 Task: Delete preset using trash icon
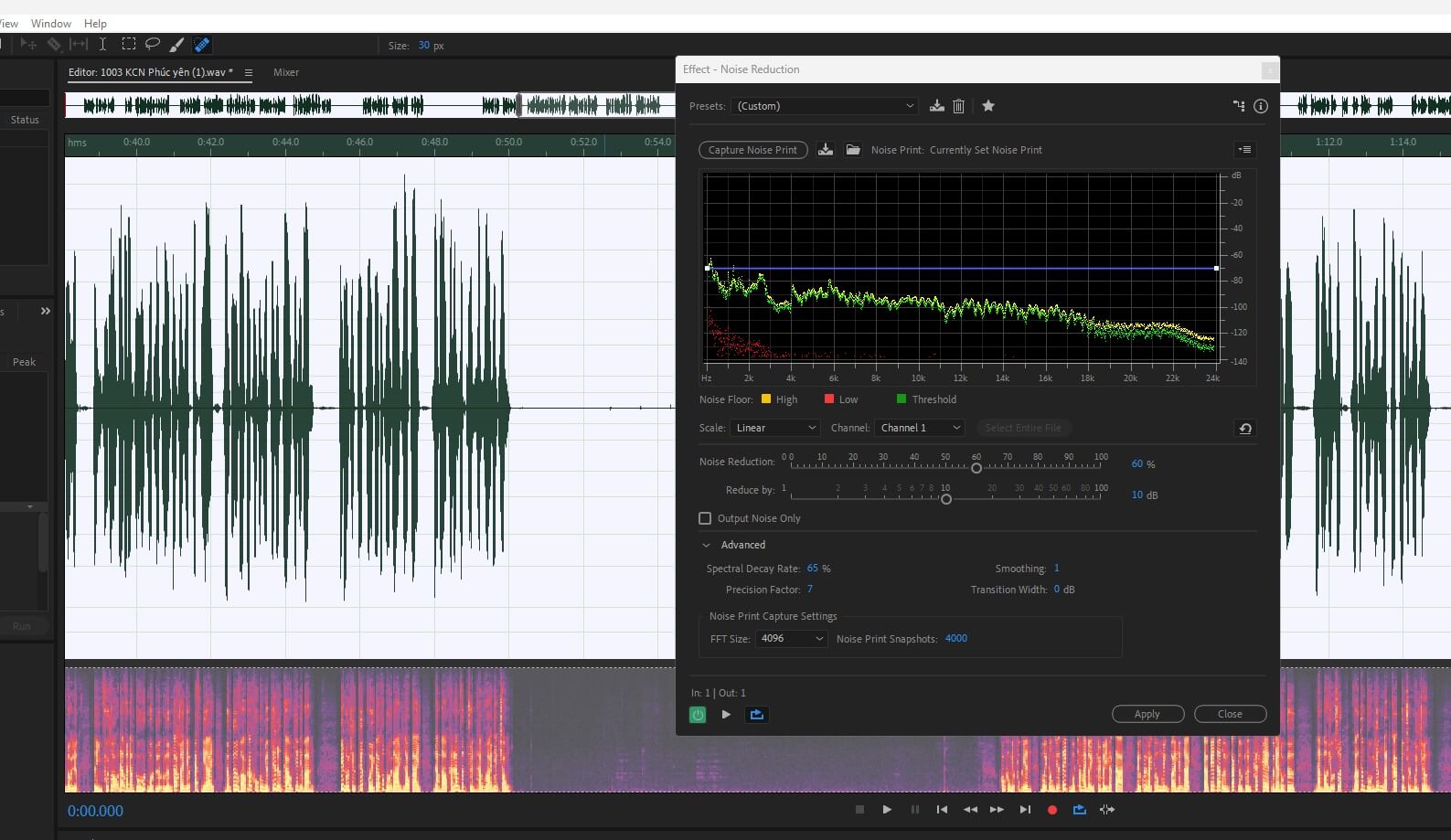coord(958,106)
